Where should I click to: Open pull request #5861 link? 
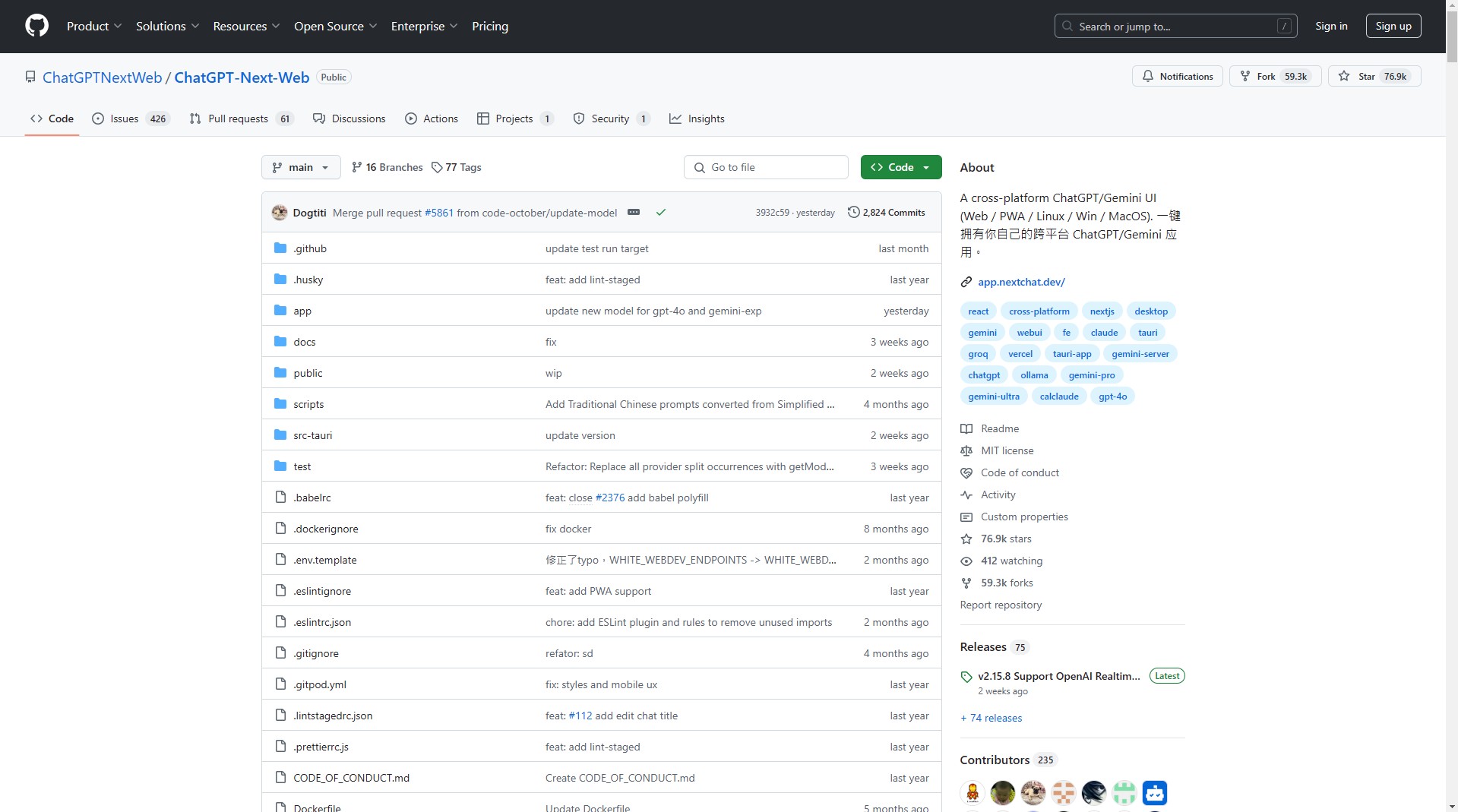coord(439,213)
